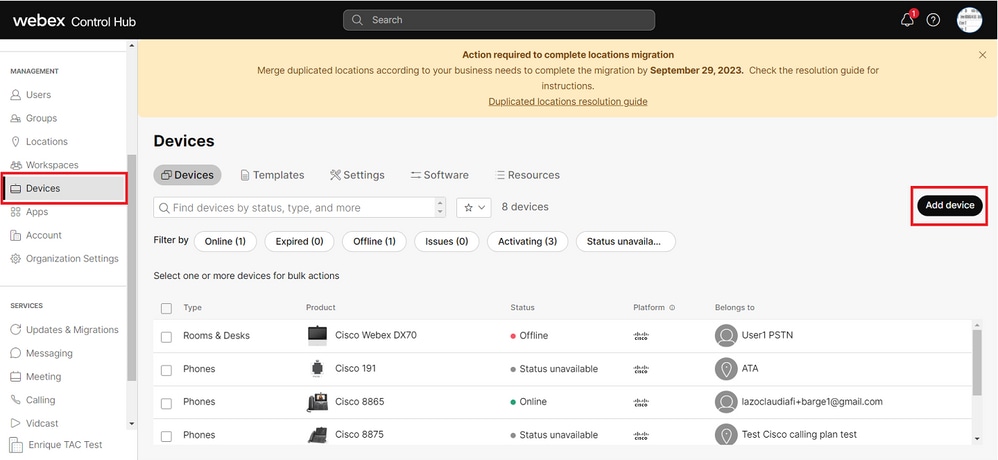Open the notifications bell icon
Viewport: 998px width, 460px height.
[908, 20]
